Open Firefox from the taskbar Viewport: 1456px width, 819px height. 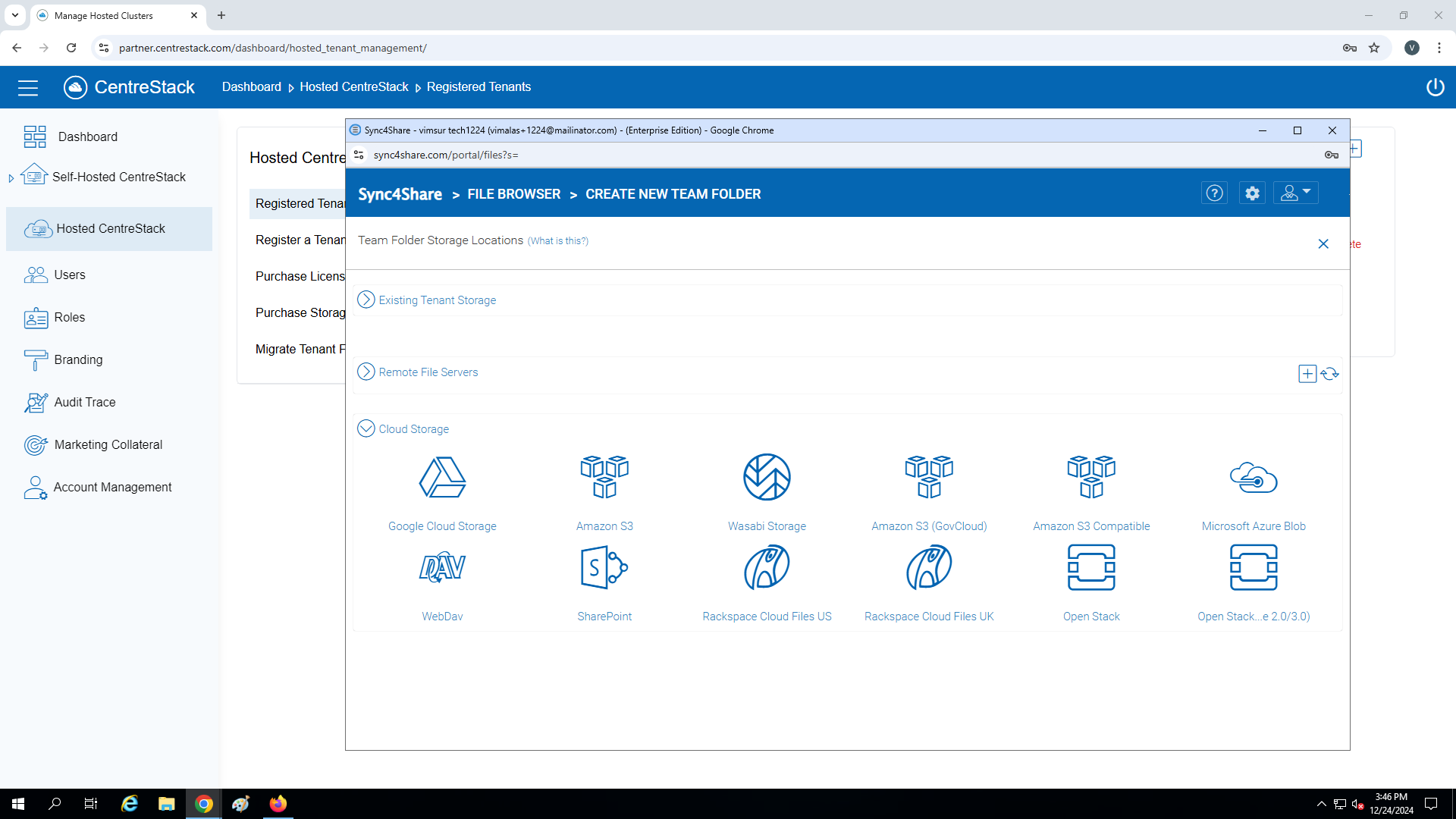click(x=278, y=804)
